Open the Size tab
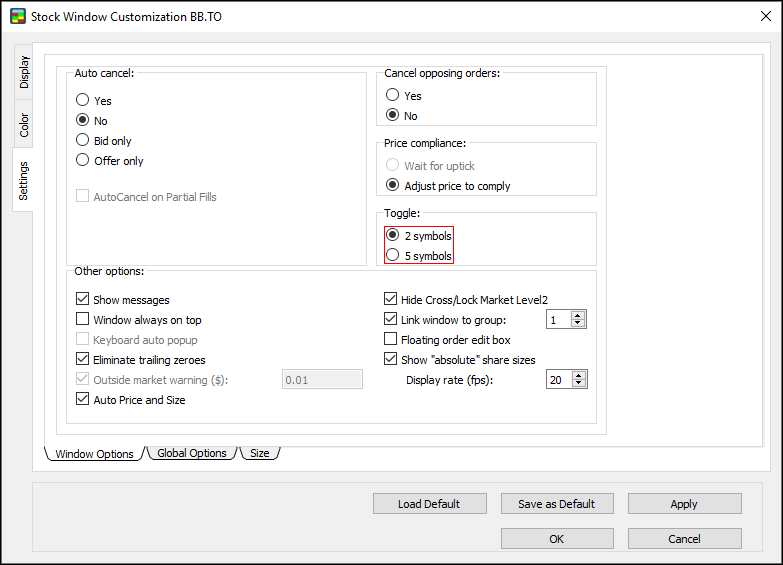The height and width of the screenshot is (565, 783). 259,453
